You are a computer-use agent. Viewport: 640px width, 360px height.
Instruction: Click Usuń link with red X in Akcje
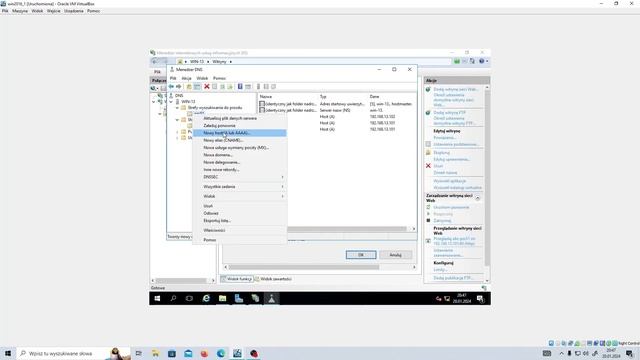coord(438,166)
